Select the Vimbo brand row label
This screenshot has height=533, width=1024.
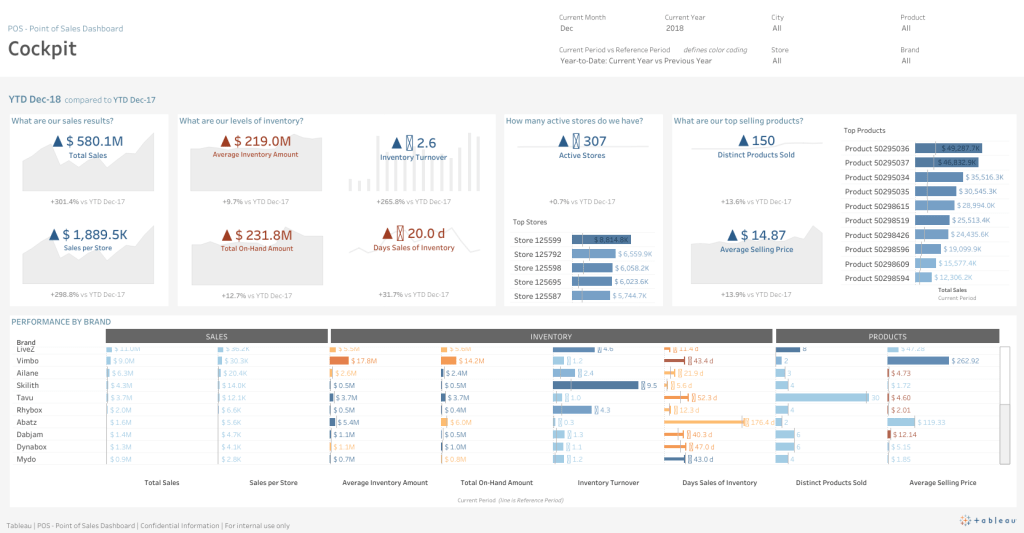point(29,360)
